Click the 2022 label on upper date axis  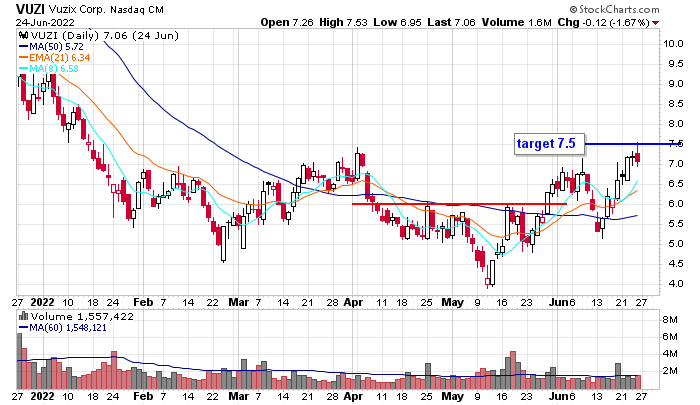(42, 302)
